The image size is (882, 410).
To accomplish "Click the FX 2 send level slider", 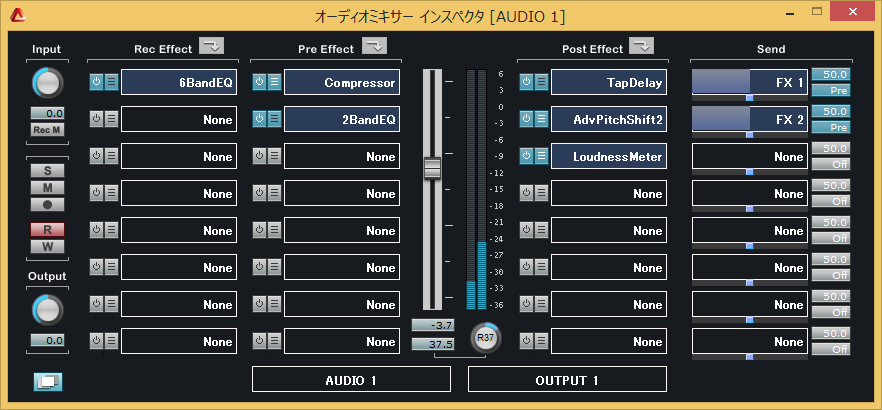I will [750, 119].
